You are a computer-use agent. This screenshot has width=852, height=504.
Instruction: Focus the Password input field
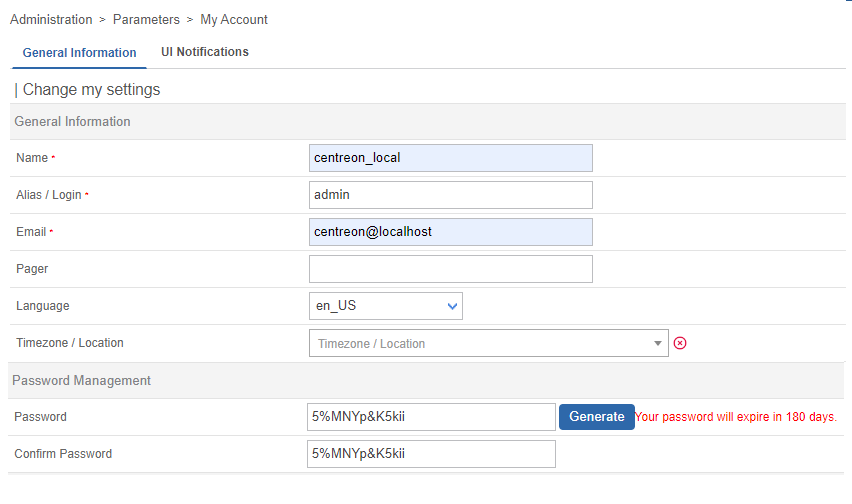(x=431, y=417)
